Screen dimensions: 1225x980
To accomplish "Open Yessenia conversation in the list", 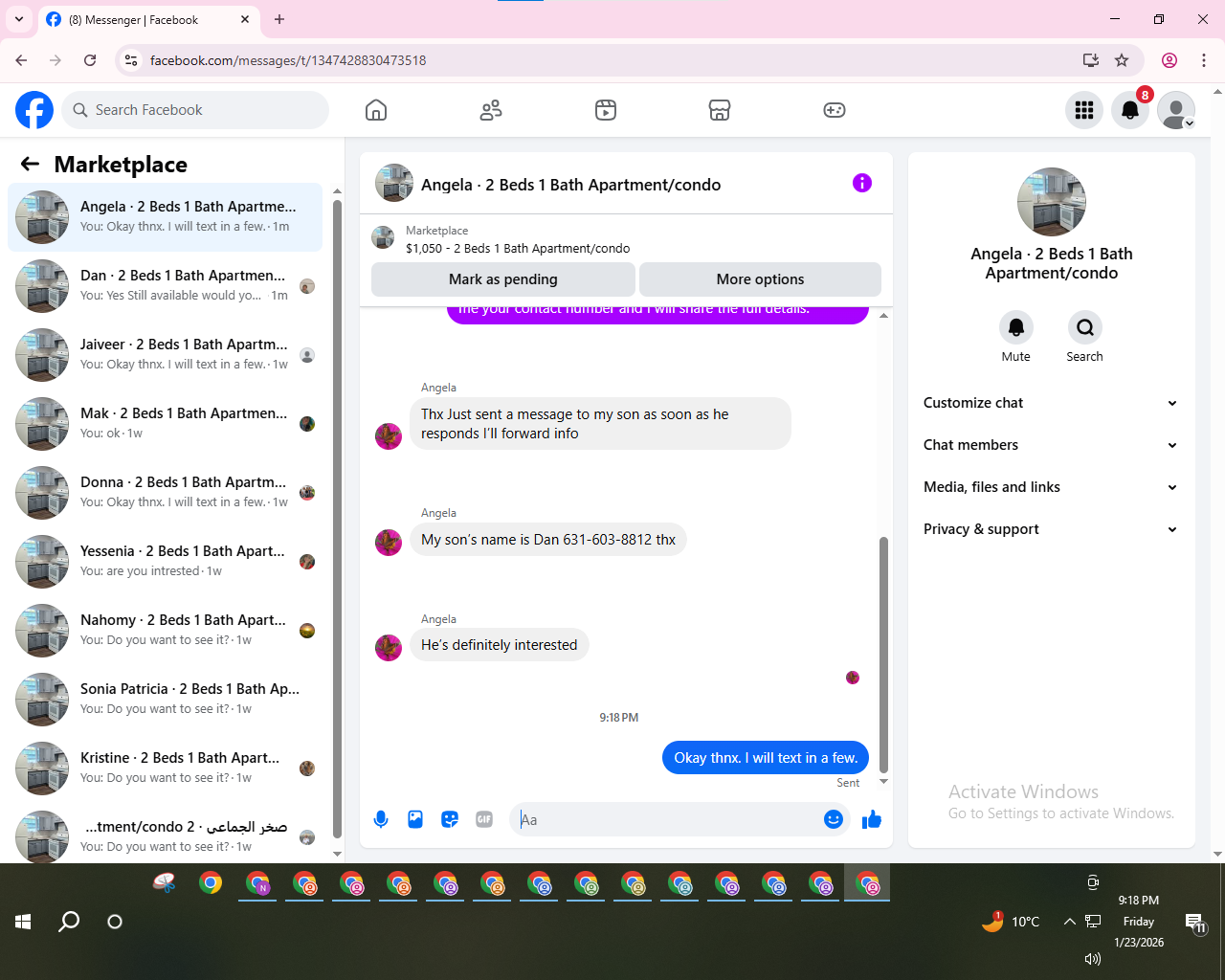I will (x=166, y=562).
